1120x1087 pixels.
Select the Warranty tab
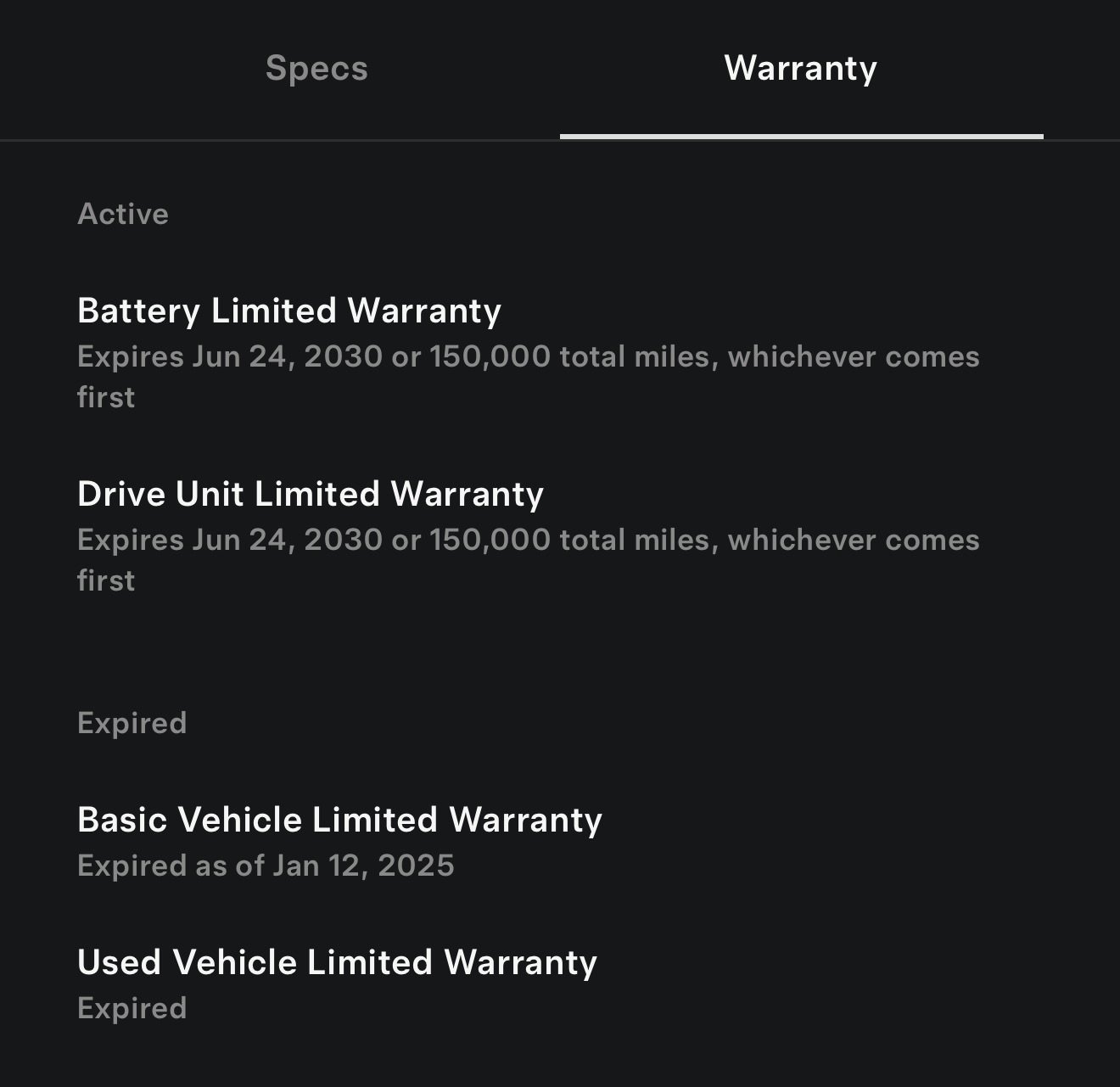(x=798, y=68)
